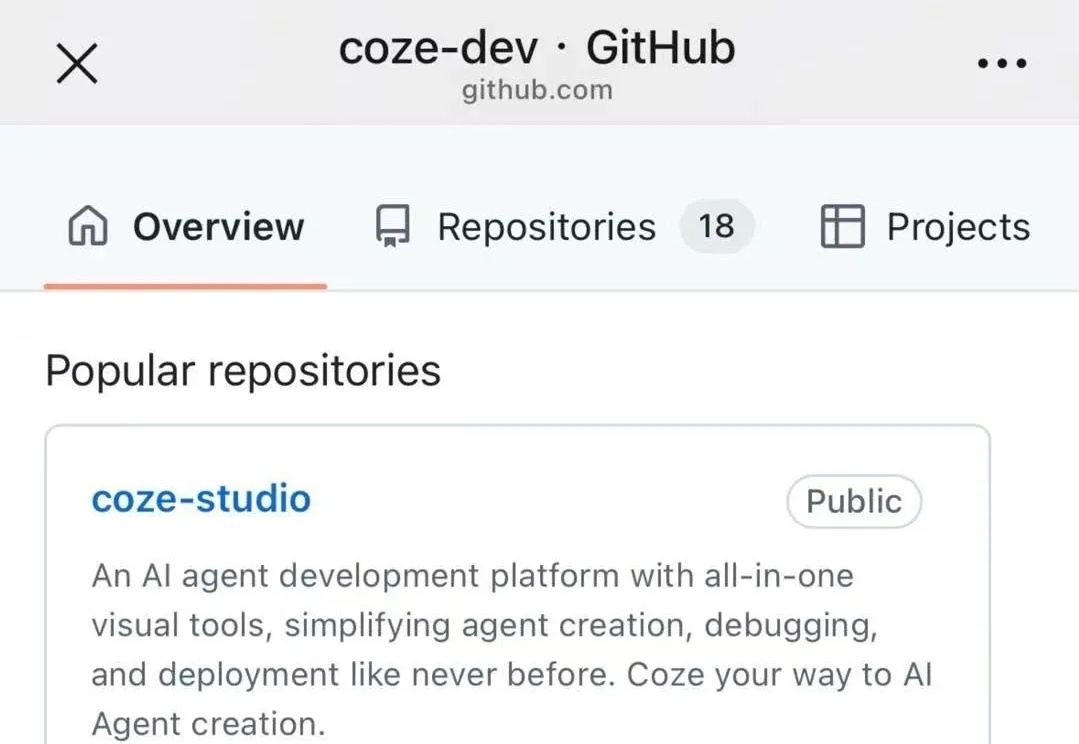This screenshot has width=1079, height=744.
Task: Click the repositories count badge 18
Action: (x=716, y=226)
